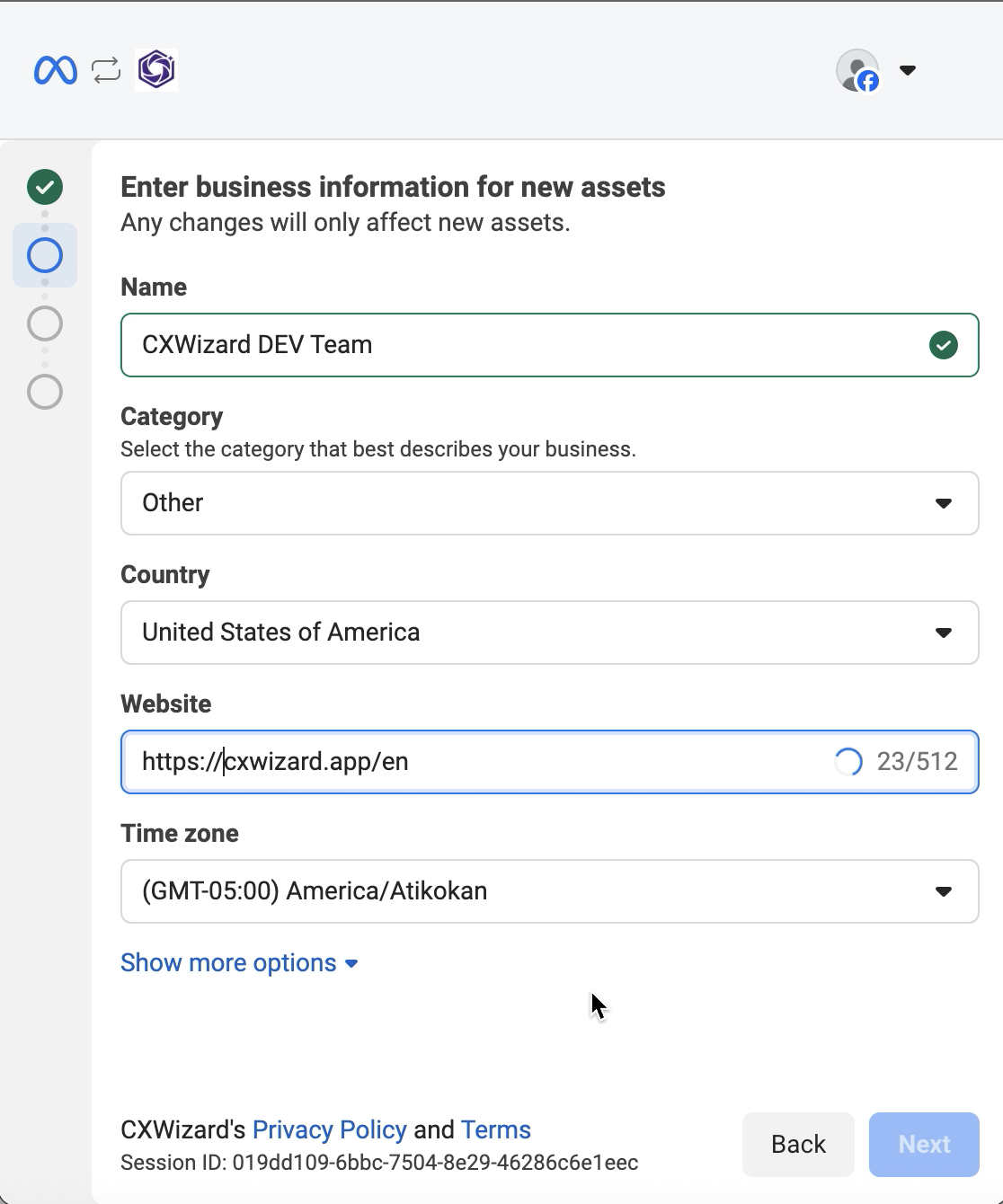Click the Meta infinity logo
Screen dimensions: 1003x1204
[56, 70]
